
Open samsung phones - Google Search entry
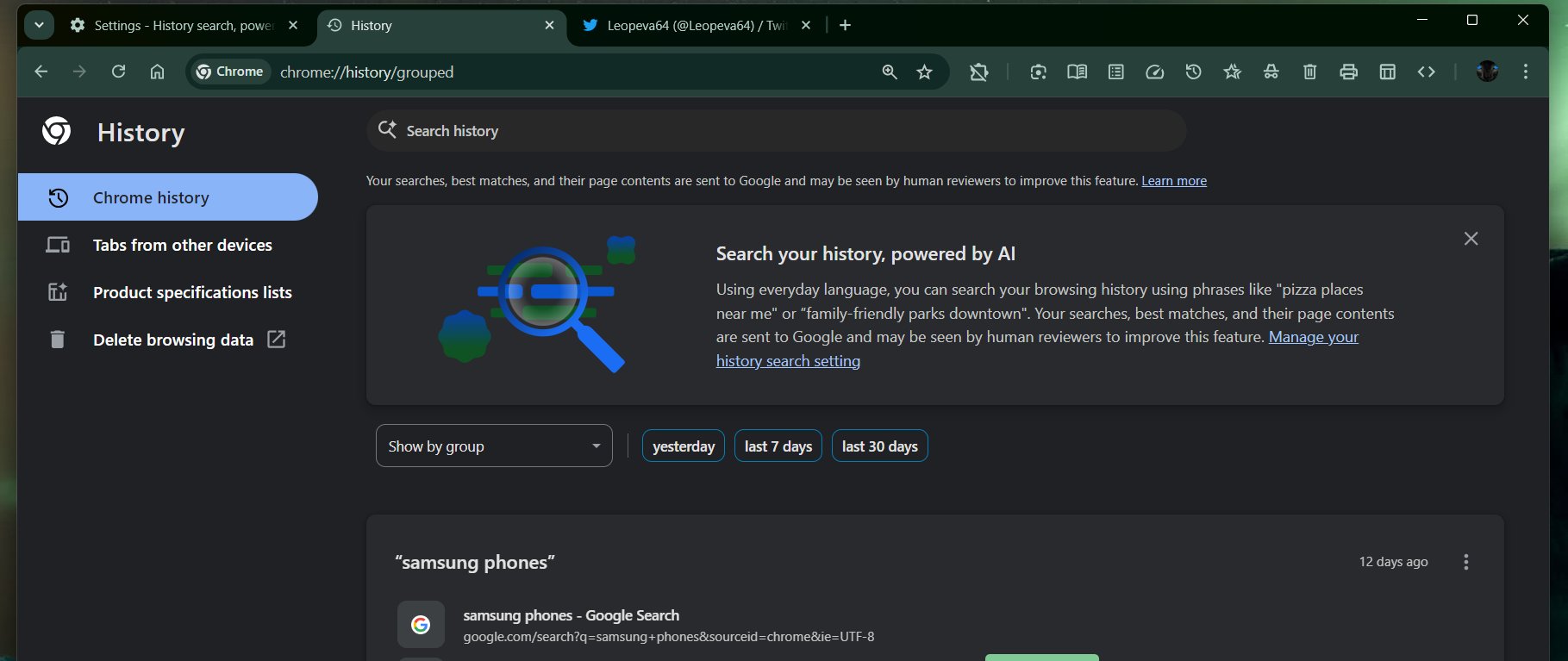[x=571, y=615]
